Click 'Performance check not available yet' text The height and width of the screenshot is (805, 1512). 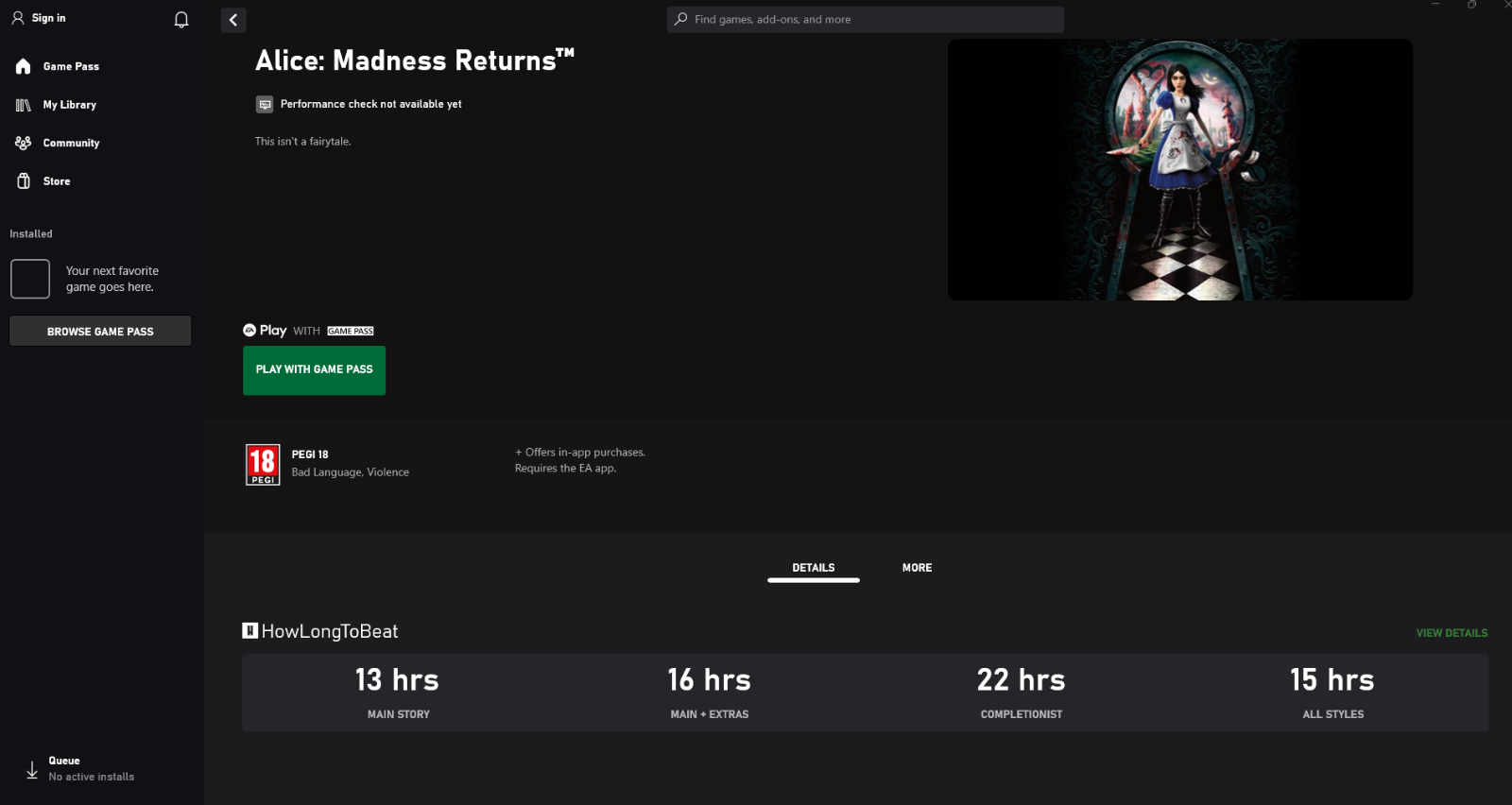tap(371, 104)
